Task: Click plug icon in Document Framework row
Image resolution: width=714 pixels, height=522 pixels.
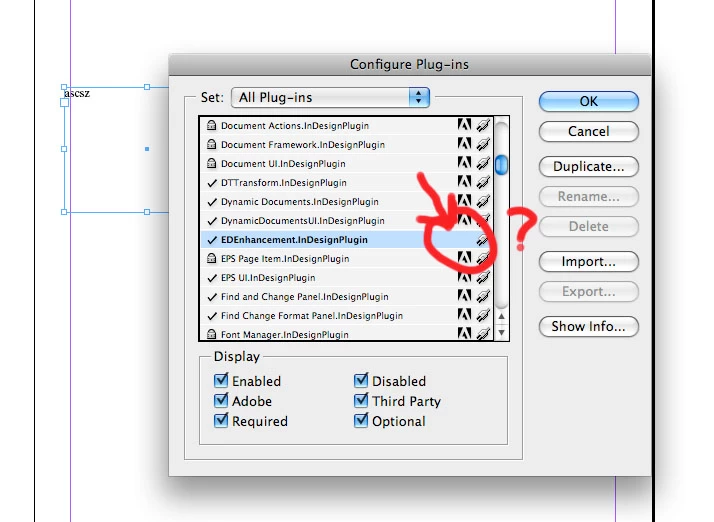Action: tap(483, 144)
